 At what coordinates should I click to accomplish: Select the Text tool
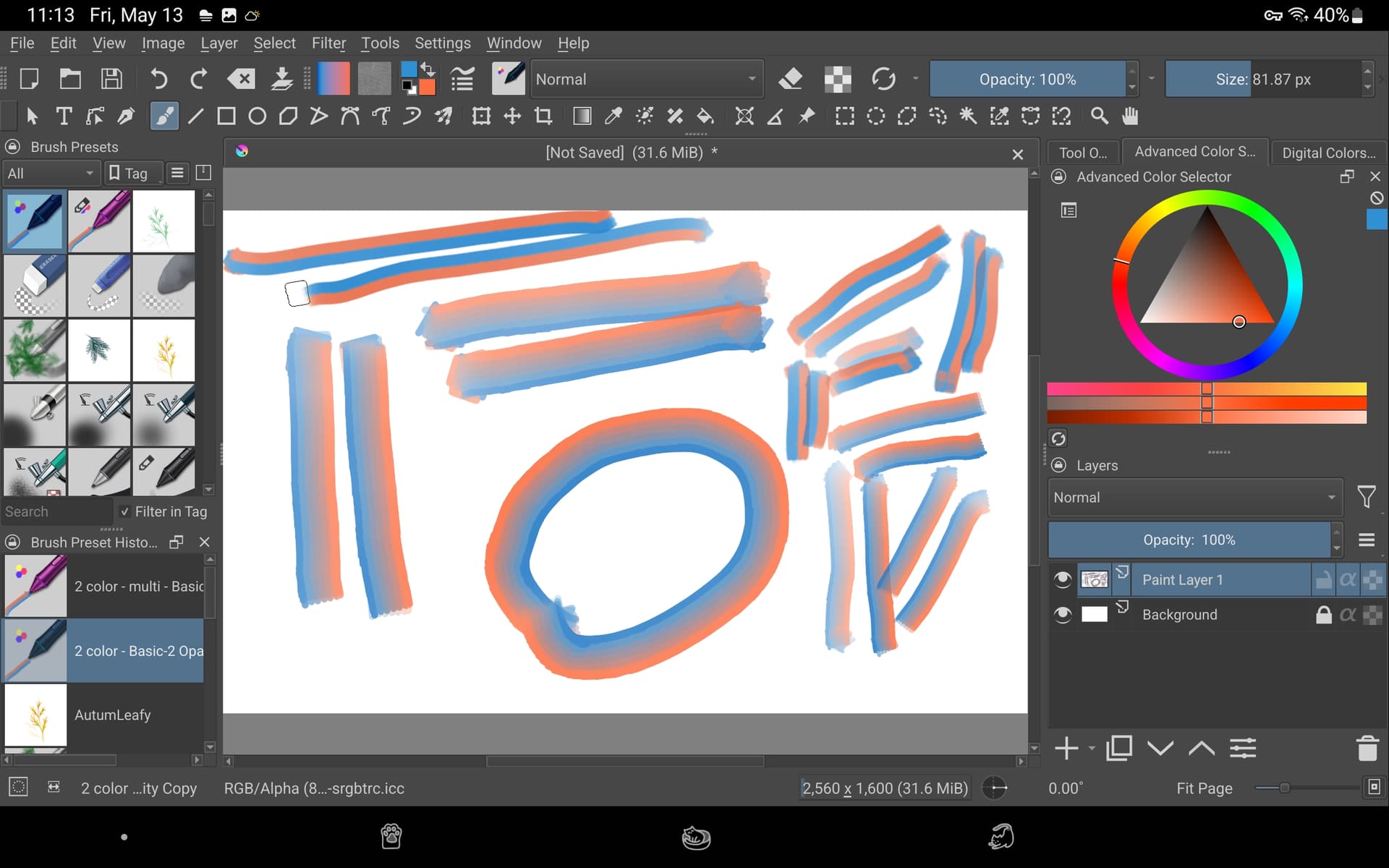(x=64, y=116)
